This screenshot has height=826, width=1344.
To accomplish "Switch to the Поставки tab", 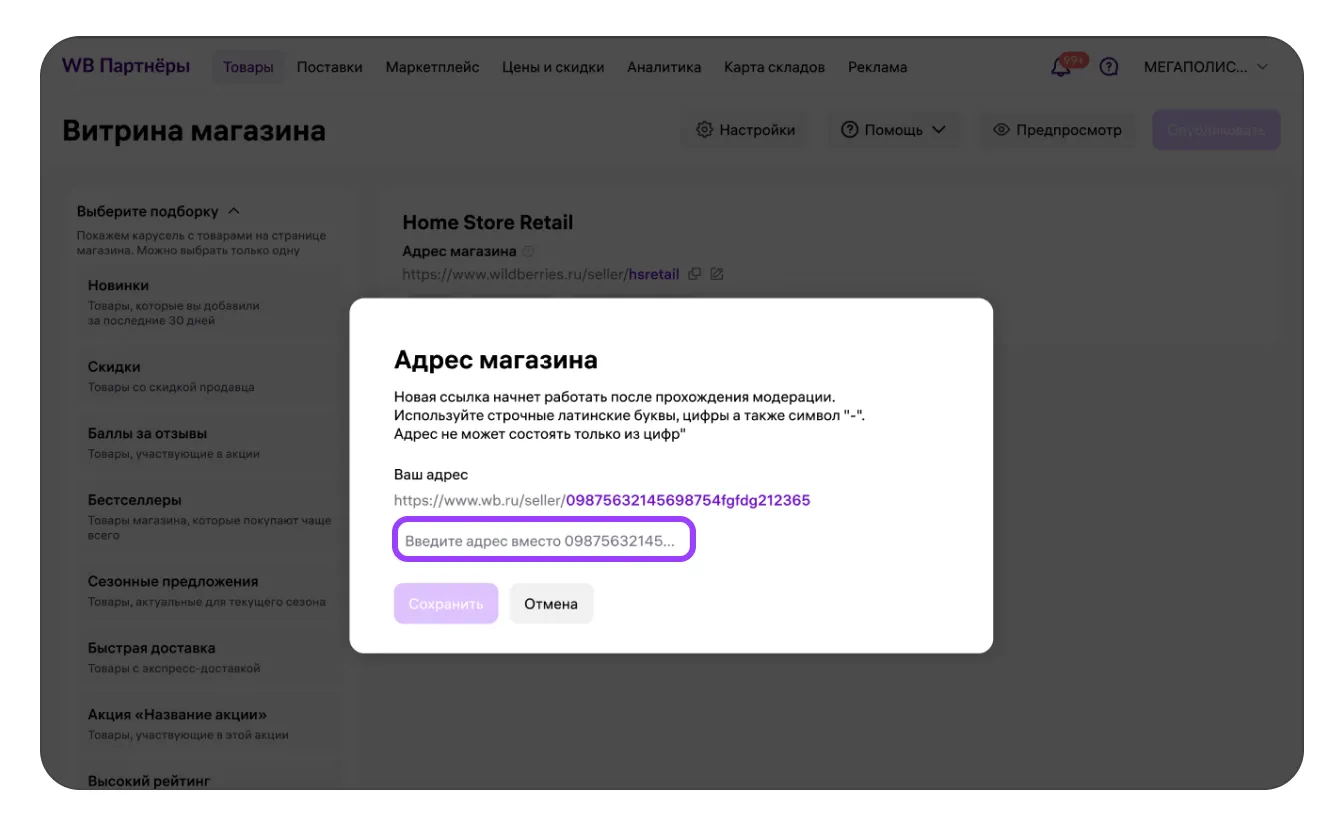I will [x=329, y=67].
